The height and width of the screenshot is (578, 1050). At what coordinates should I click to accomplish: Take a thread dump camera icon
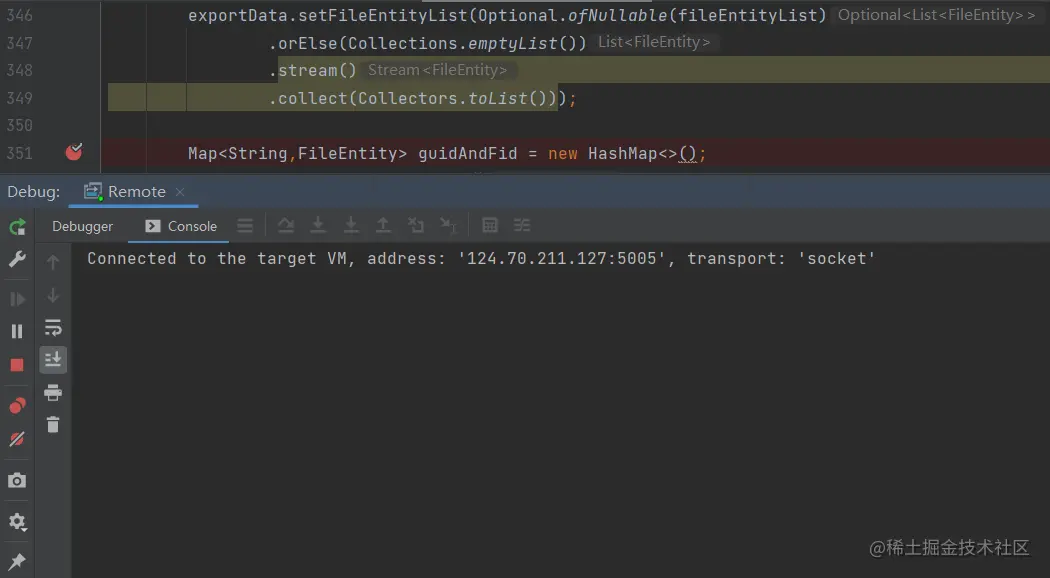click(x=17, y=480)
